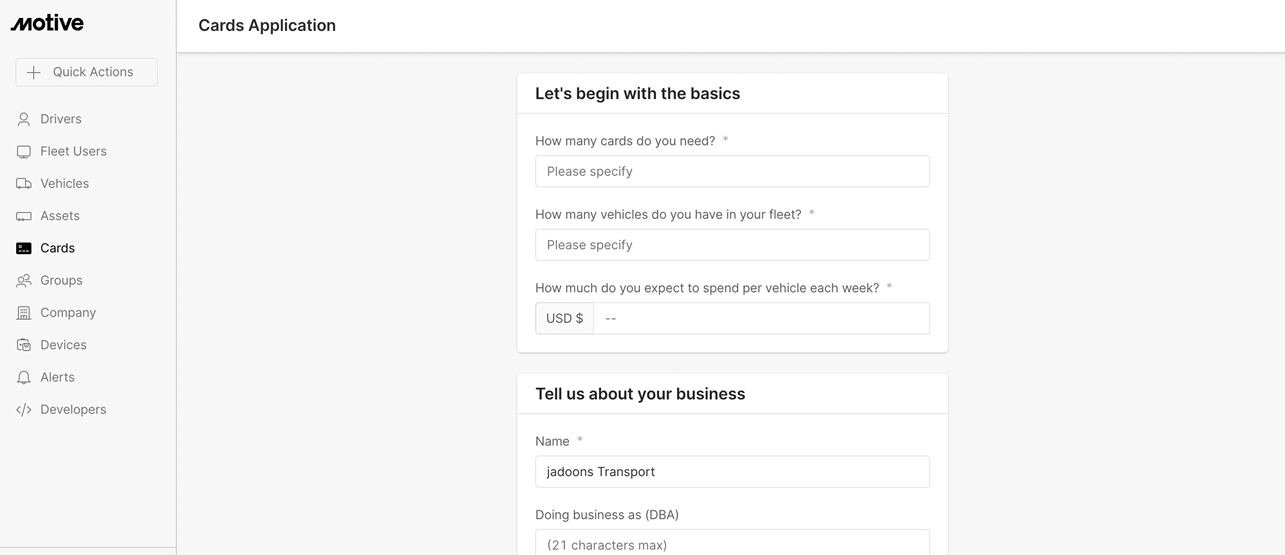This screenshot has height=555, width=1285.
Task: Click the Groups people icon
Action: click(x=24, y=281)
